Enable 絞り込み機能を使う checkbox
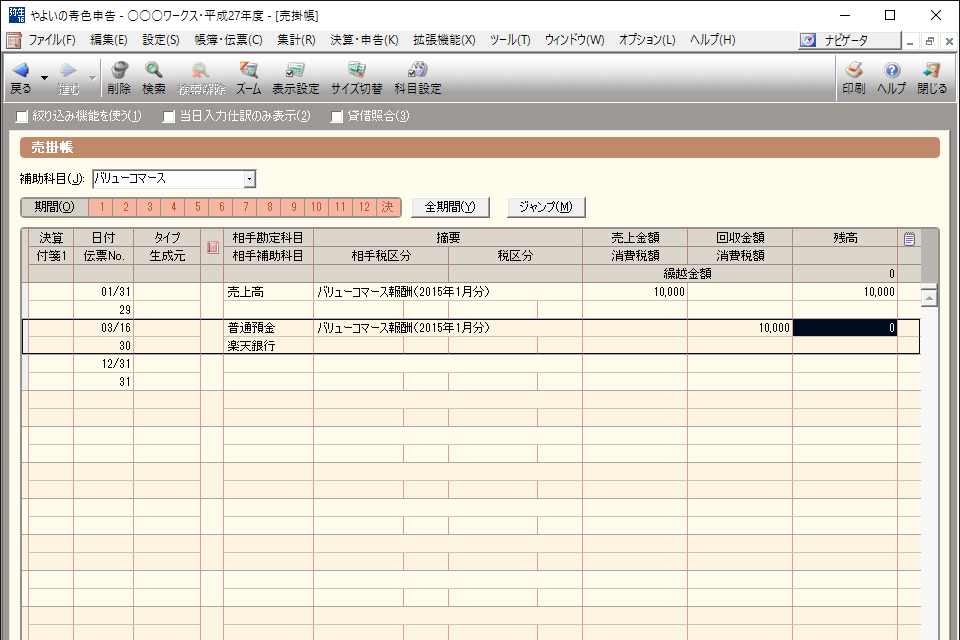960x640 pixels. click(x=22, y=116)
